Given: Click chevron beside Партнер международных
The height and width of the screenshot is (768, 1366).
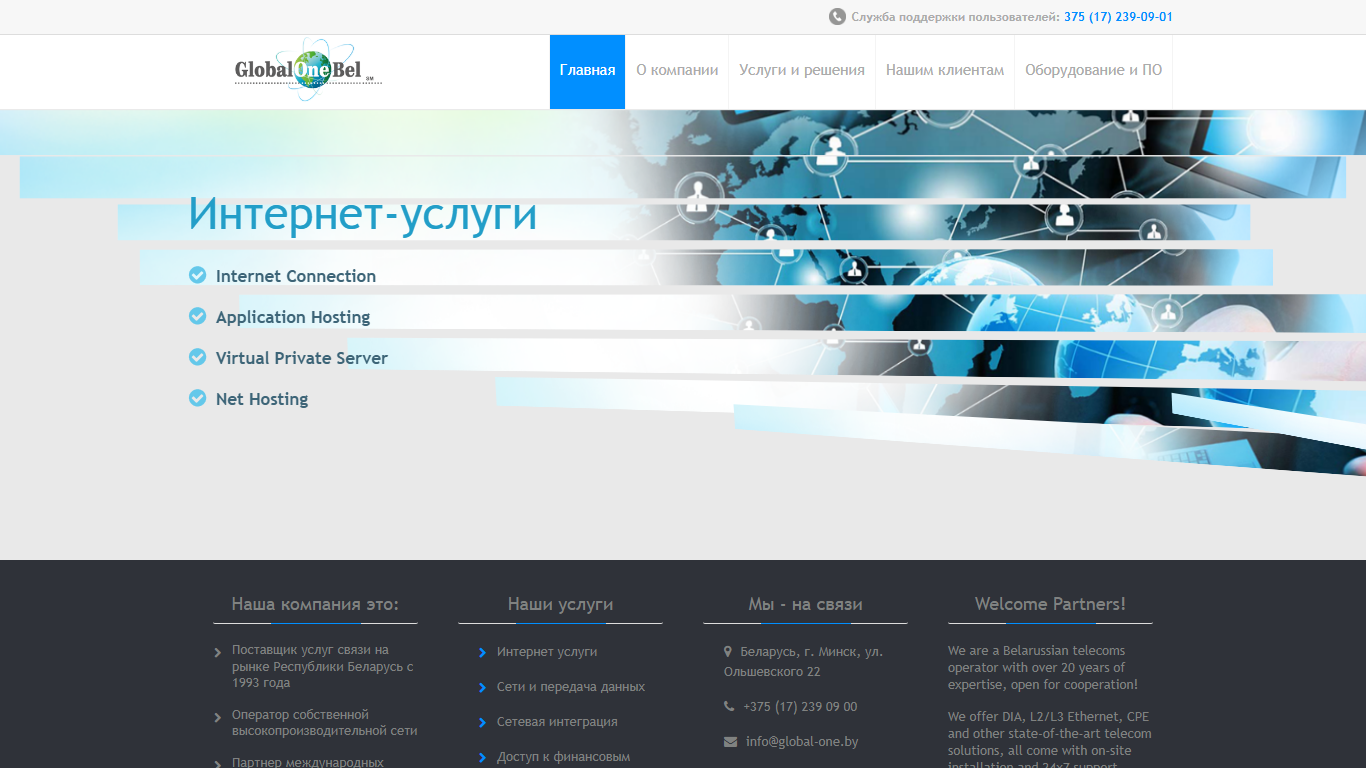Looking at the screenshot, I should click(x=218, y=764).
